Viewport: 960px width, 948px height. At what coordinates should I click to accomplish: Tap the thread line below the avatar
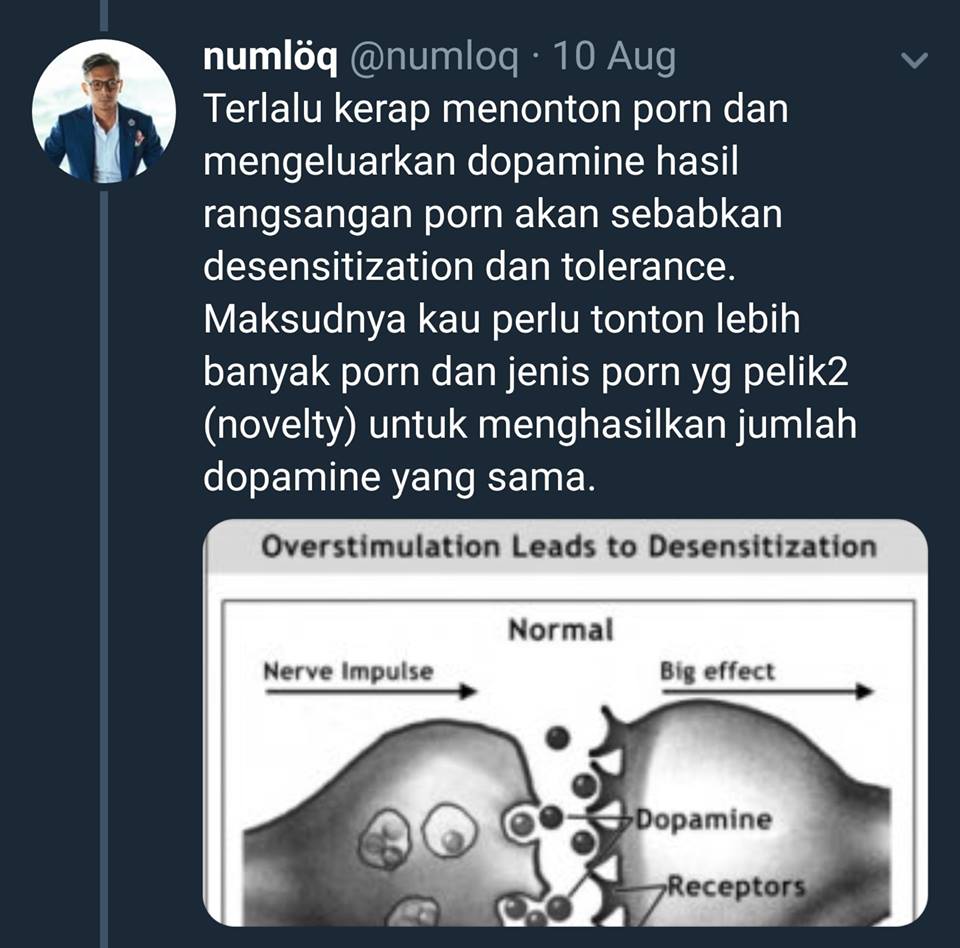click(x=103, y=570)
